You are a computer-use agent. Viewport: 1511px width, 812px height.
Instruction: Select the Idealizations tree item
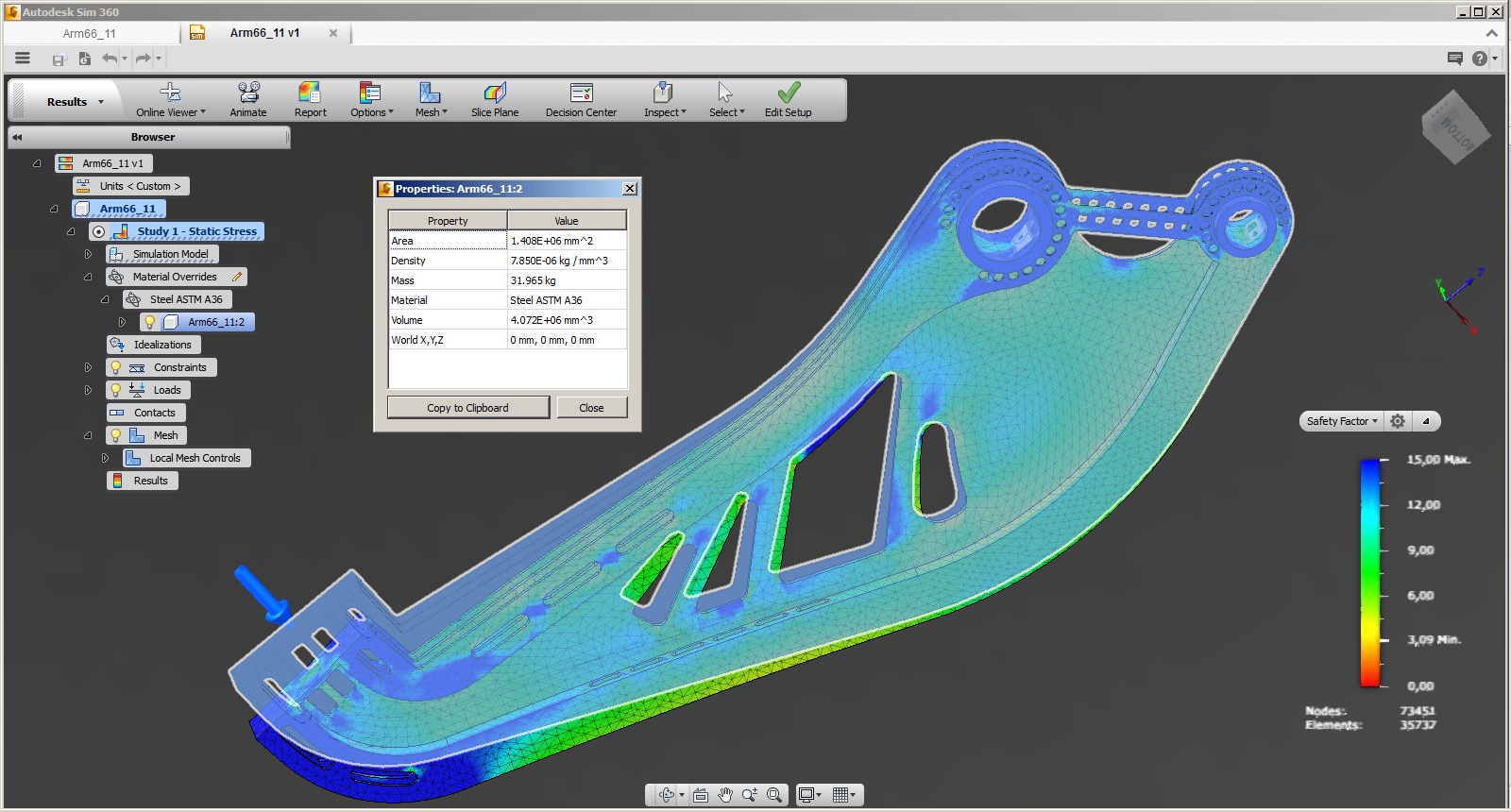pyautogui.click(x=154, y=345)
